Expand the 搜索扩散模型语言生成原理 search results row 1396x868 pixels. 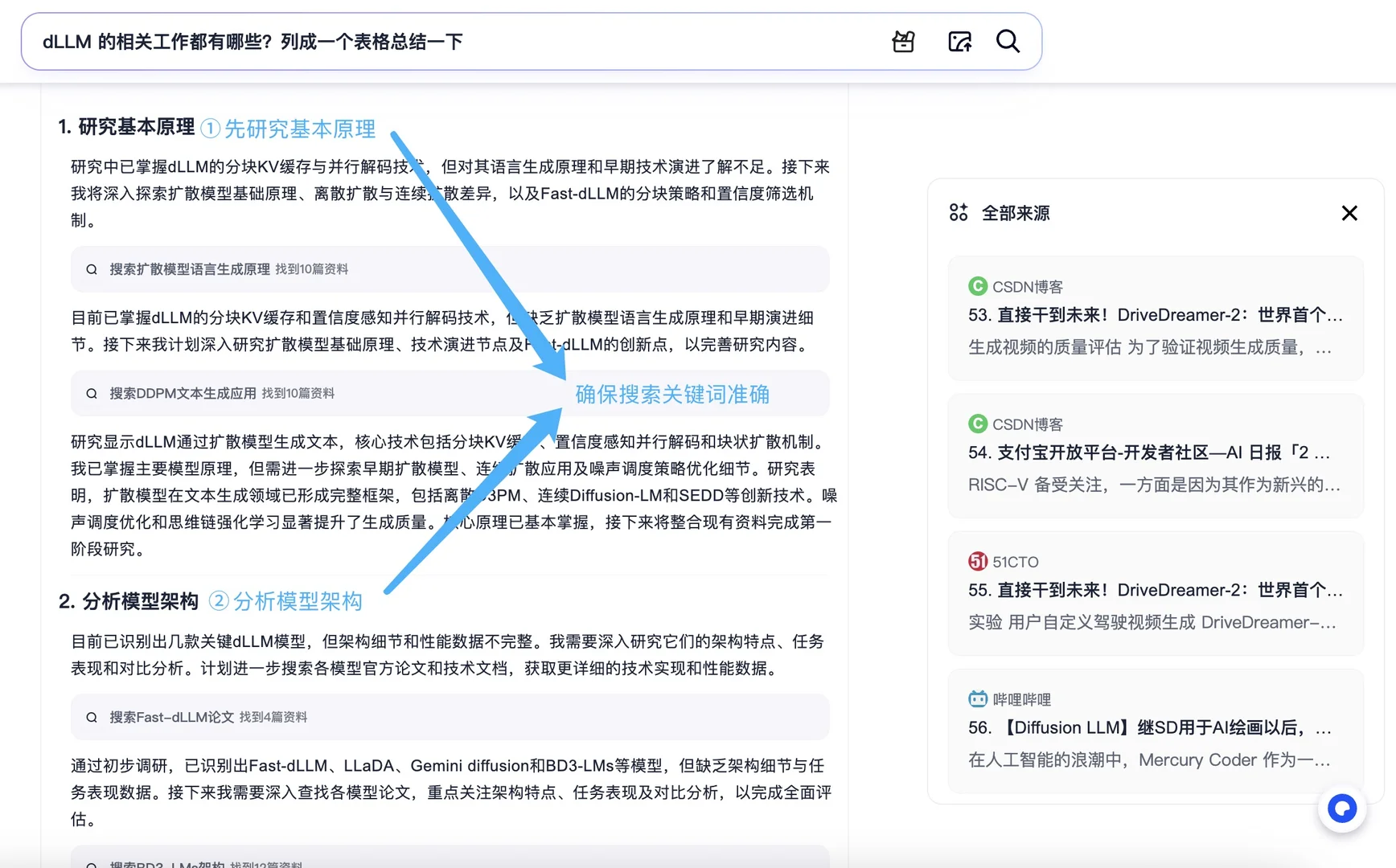point(450,269)
